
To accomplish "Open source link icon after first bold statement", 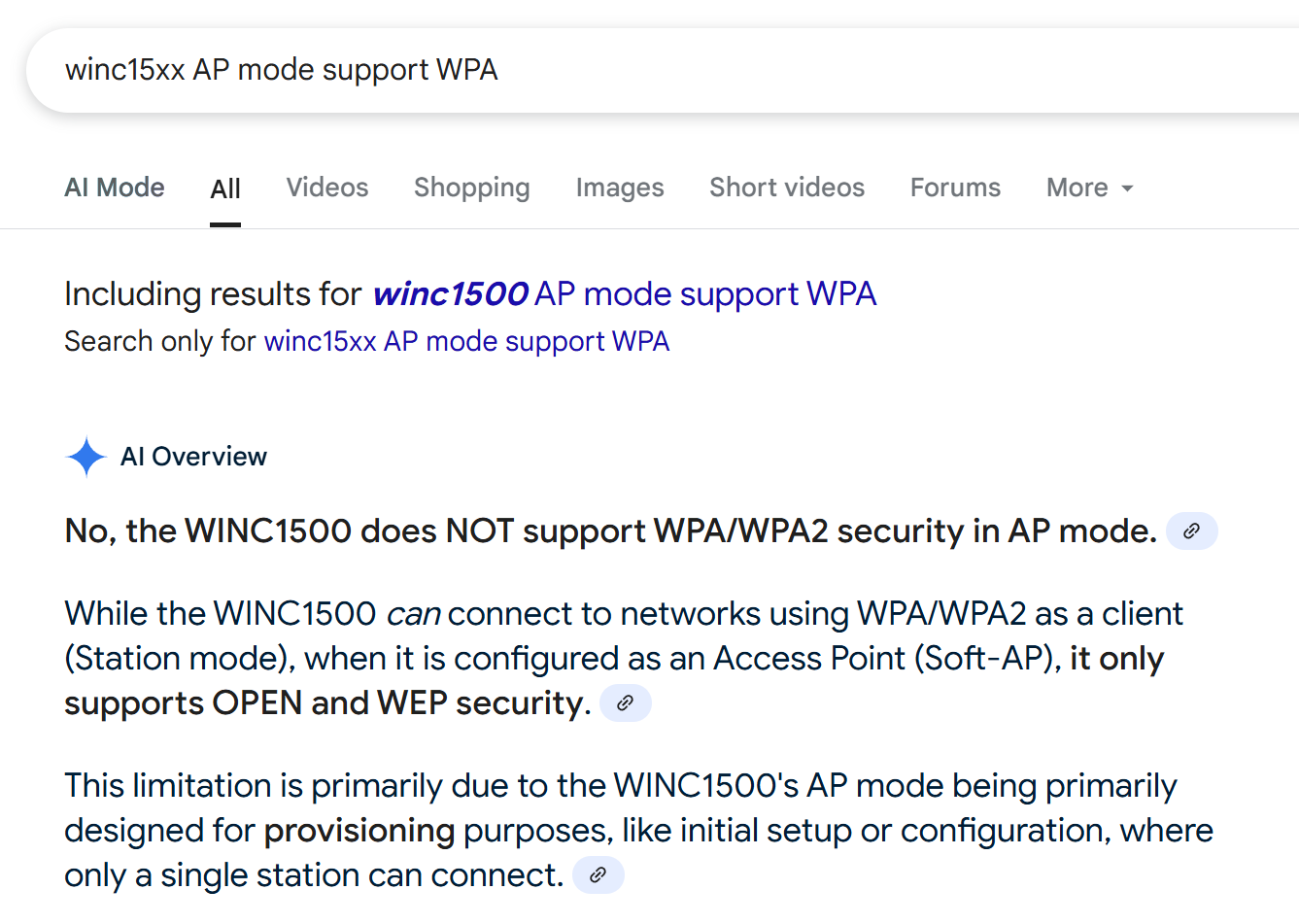I will pos(1191,530).
